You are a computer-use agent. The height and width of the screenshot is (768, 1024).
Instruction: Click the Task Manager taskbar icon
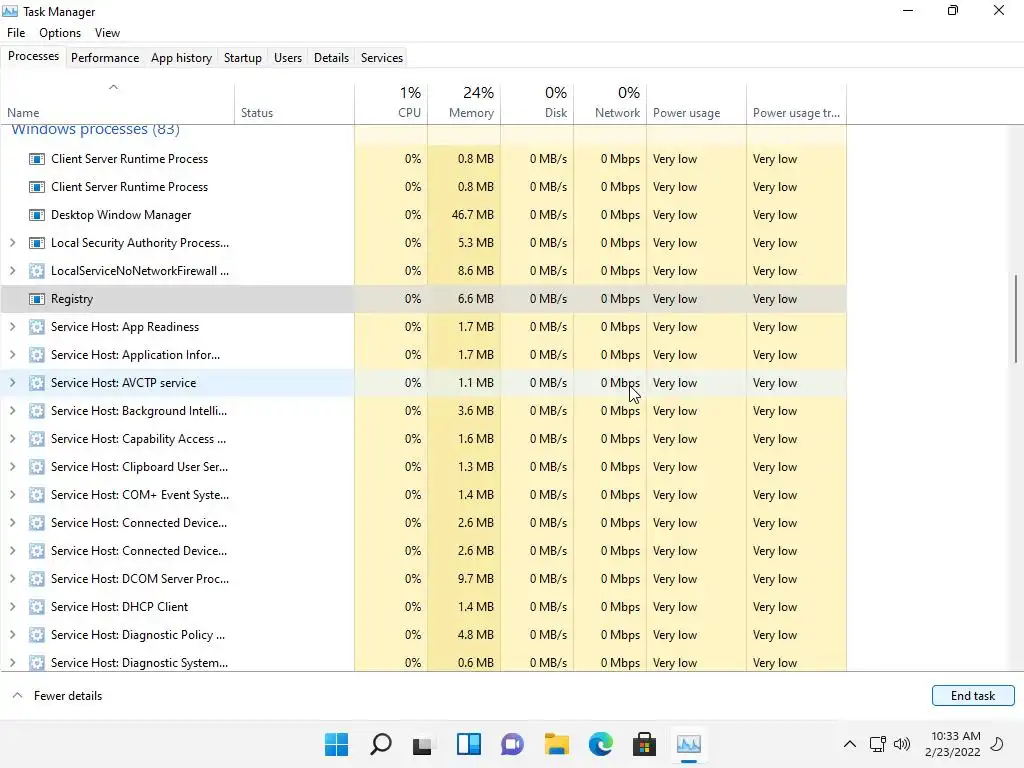pos(689,744)
